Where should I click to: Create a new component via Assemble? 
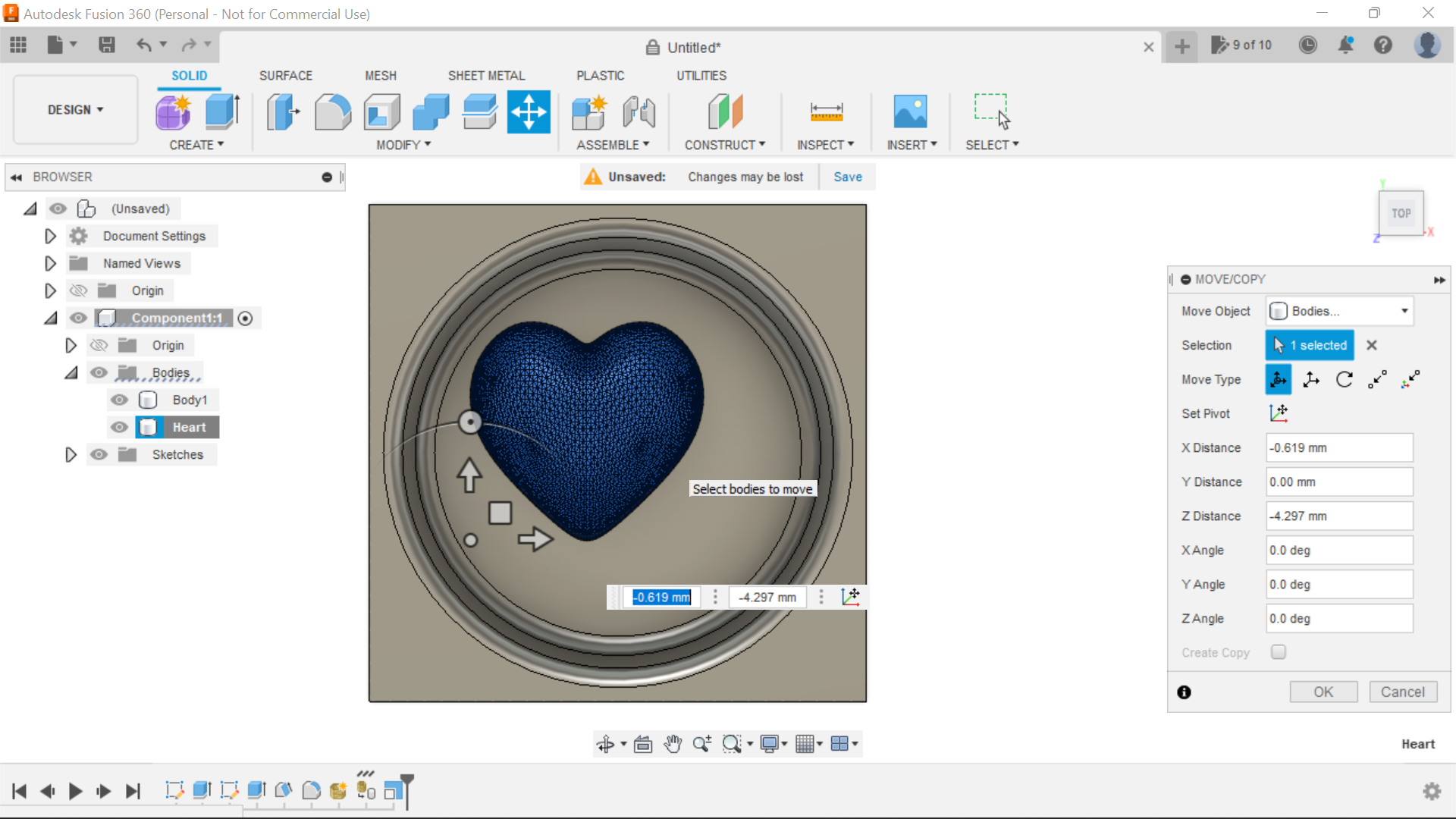590,111
